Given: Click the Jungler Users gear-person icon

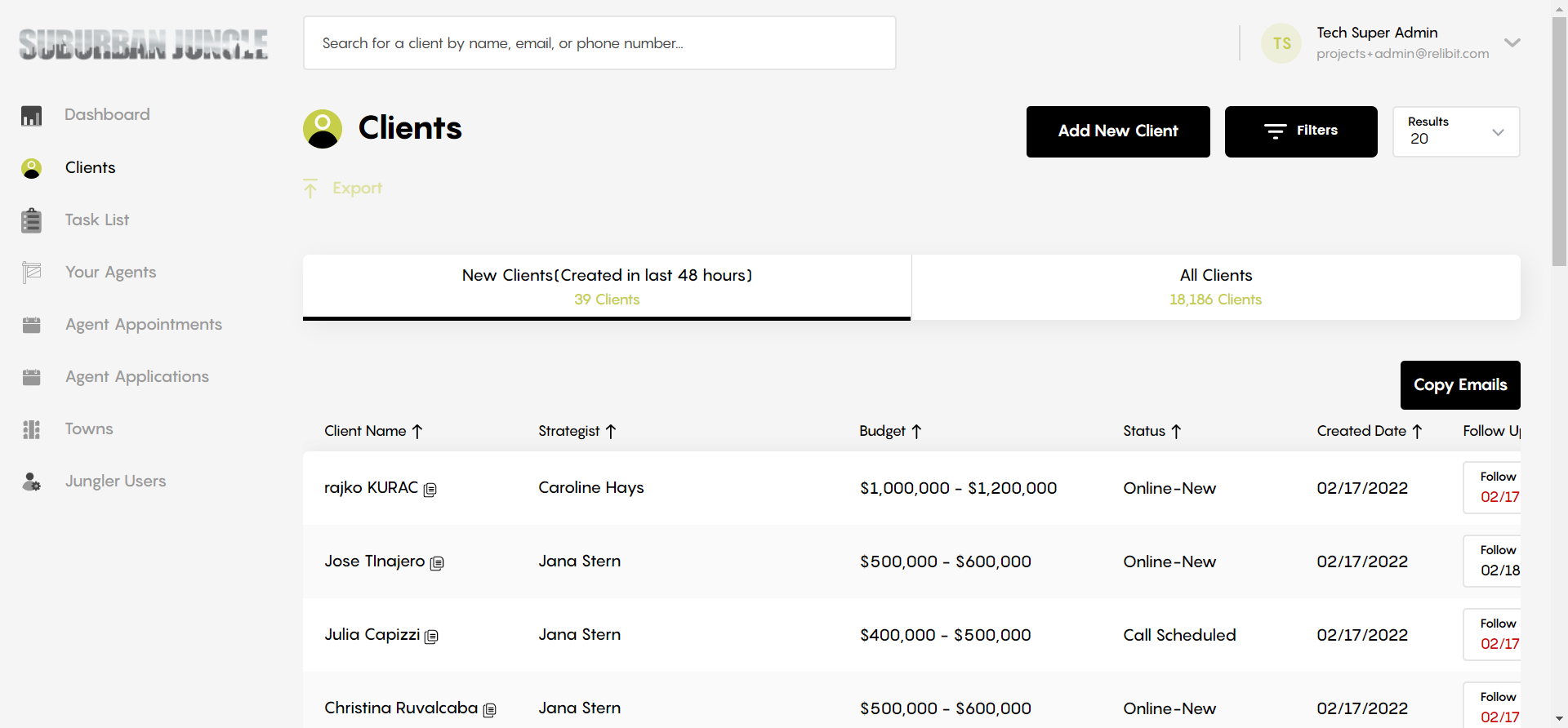Looking at the screenshot, I should (x=31, y=482).
